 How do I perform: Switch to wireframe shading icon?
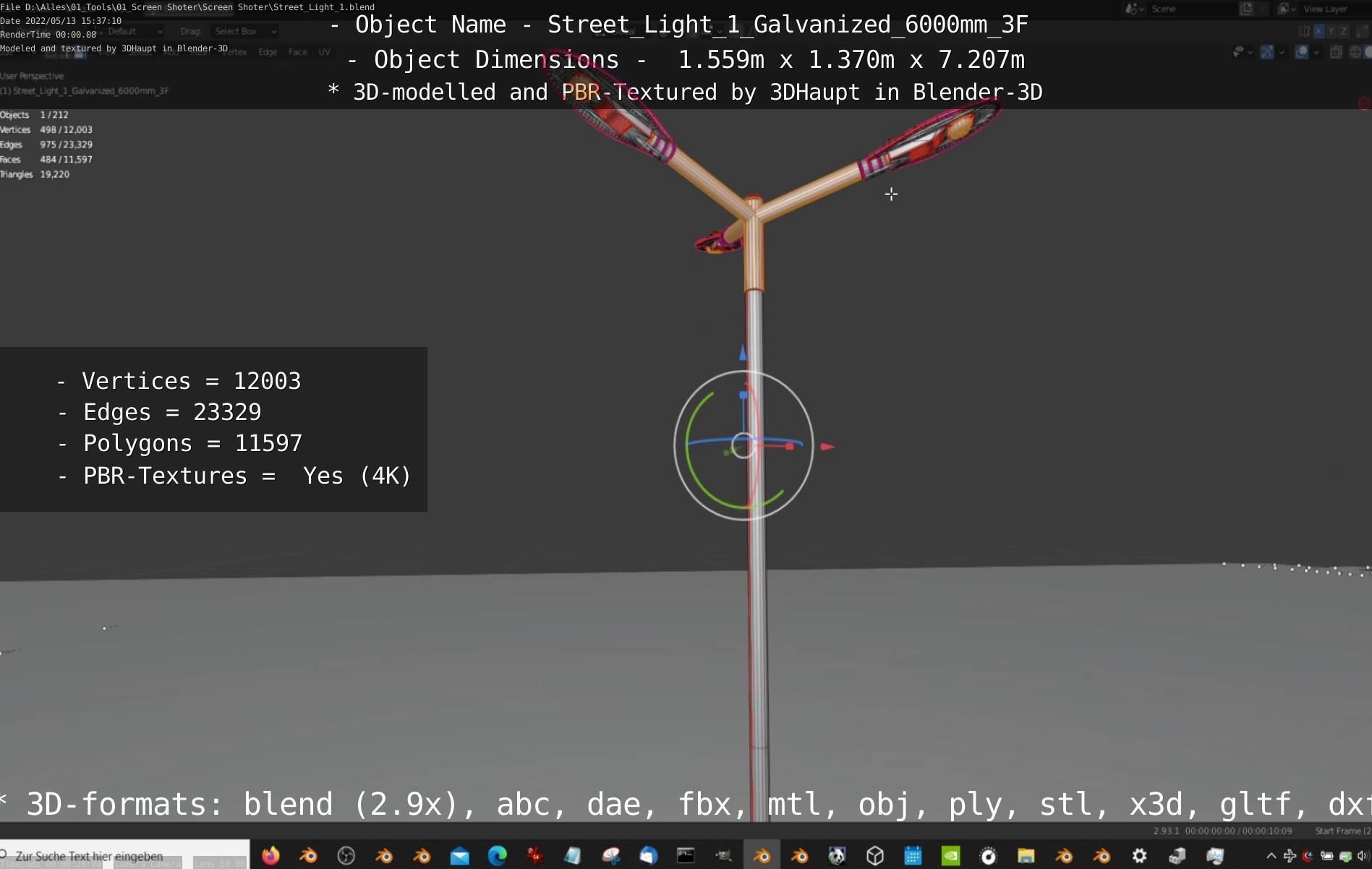(x=1356, y=52)
